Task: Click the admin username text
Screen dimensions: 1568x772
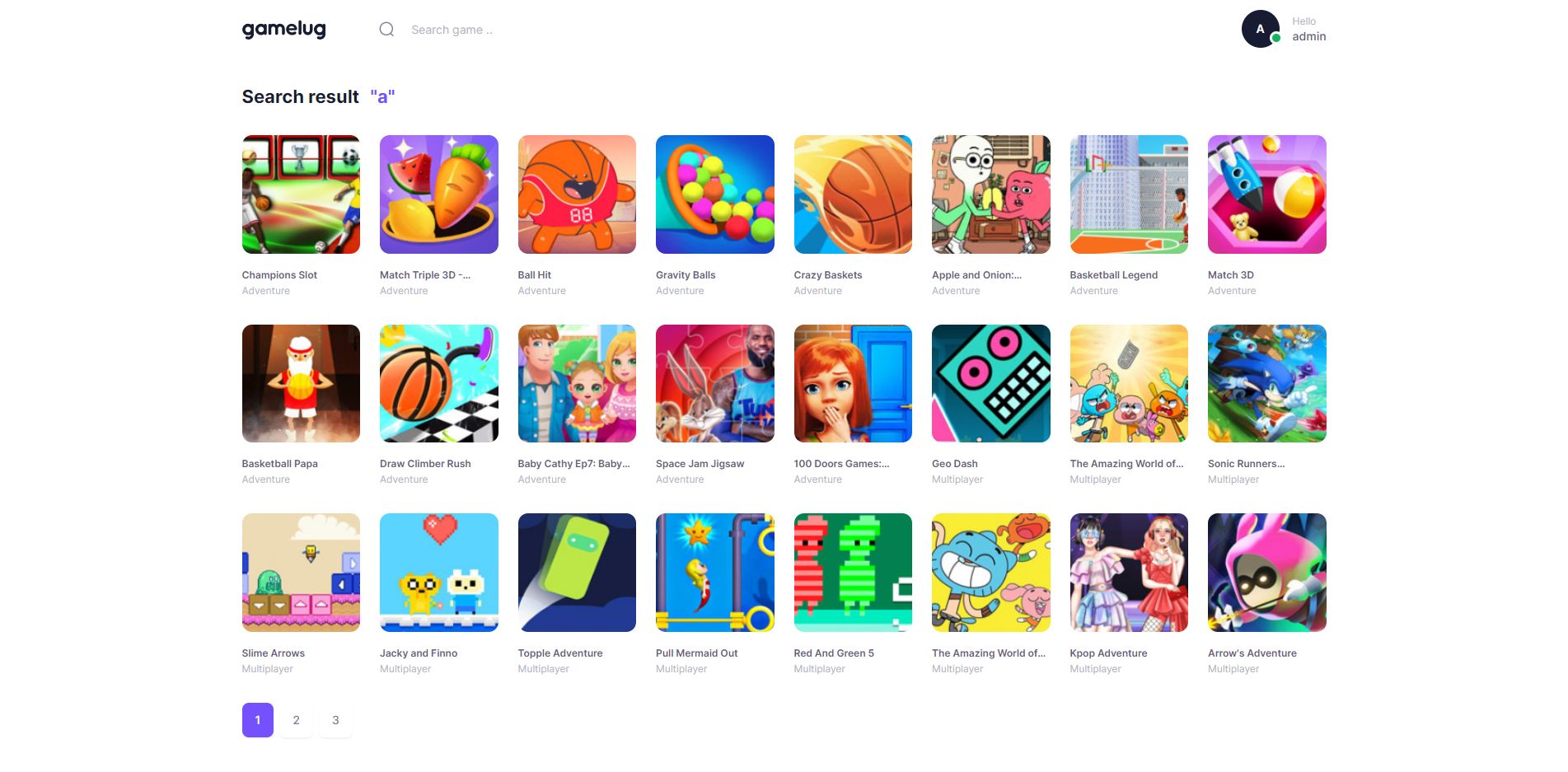Action: pos(1308,36)
